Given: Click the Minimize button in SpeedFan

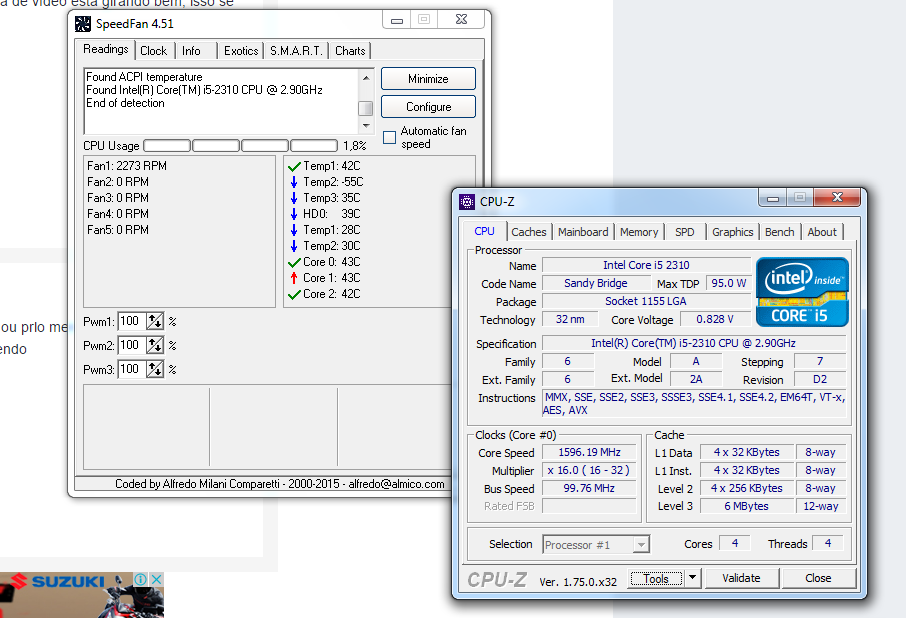Looking at the screenshot, I should click(428, 79).
